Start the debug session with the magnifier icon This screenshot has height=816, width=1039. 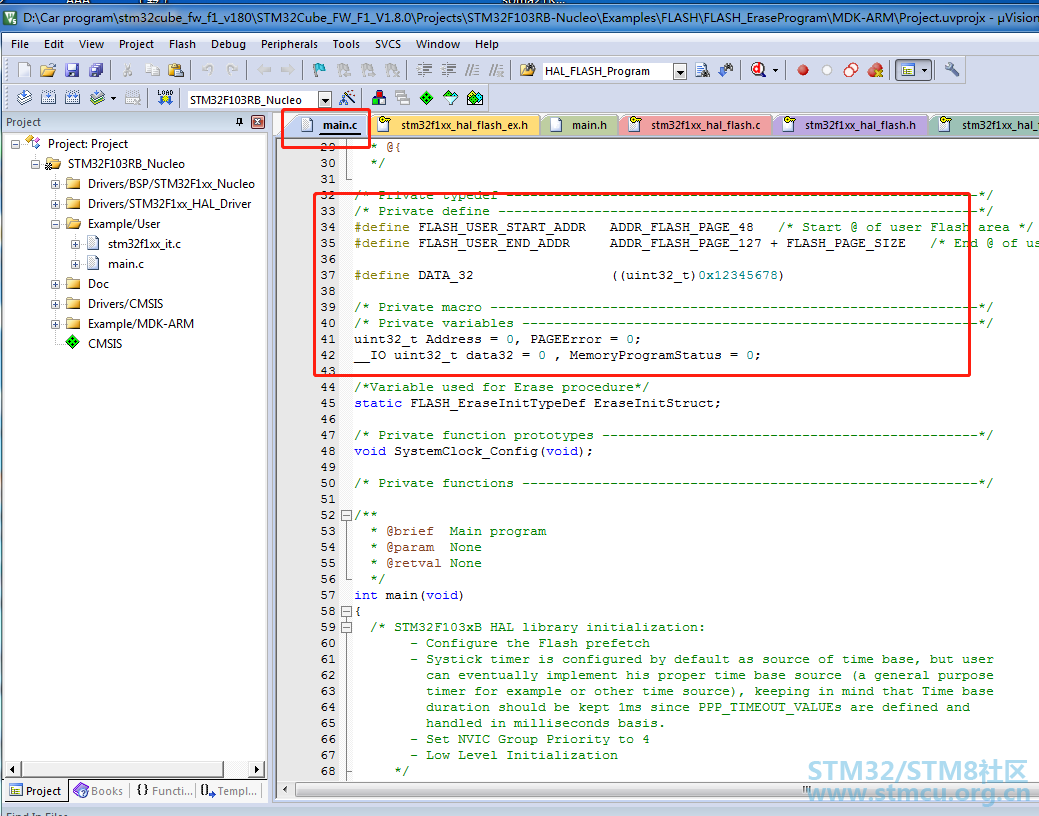(759, 70)
